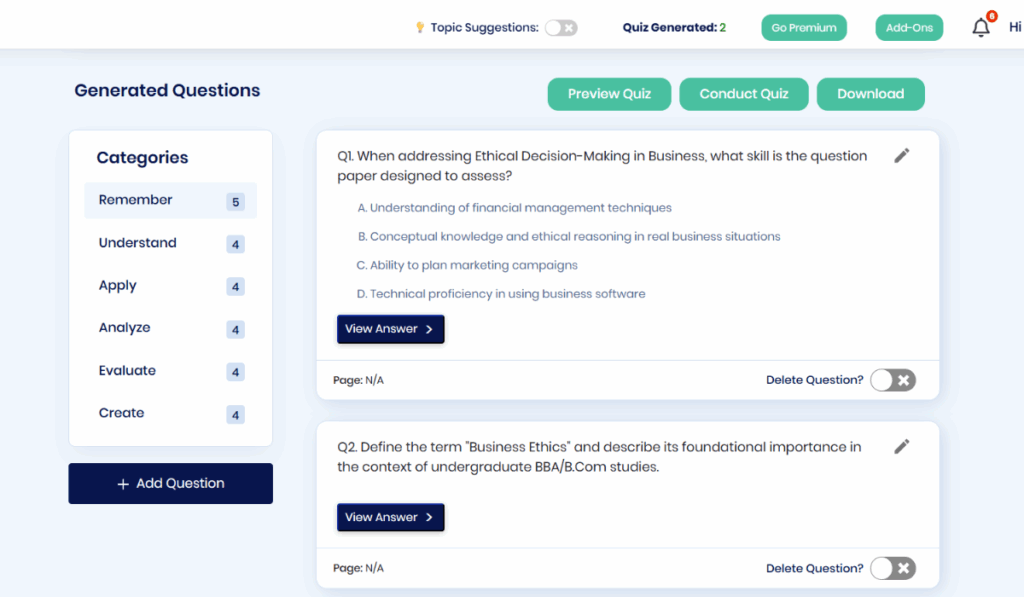Edit question Q2 with pencil icon

pos(901,447)
